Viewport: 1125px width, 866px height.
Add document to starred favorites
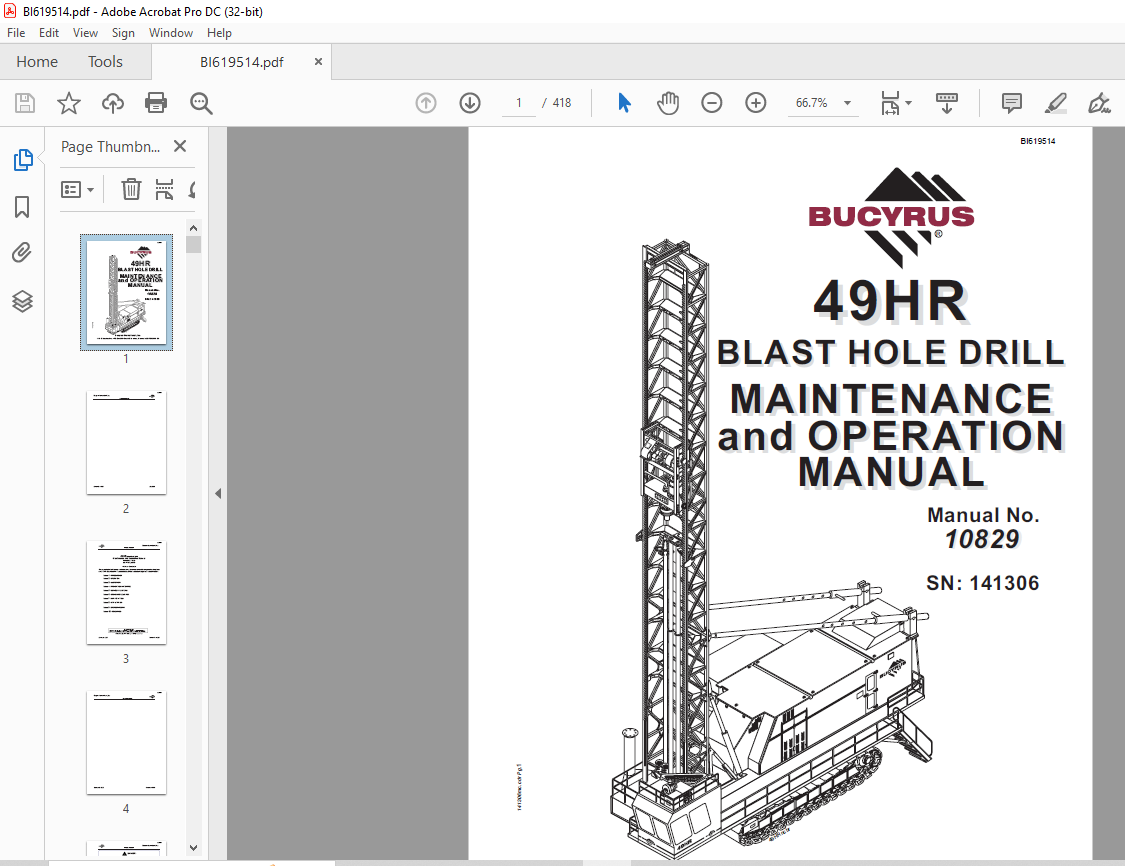coord(69,103)
